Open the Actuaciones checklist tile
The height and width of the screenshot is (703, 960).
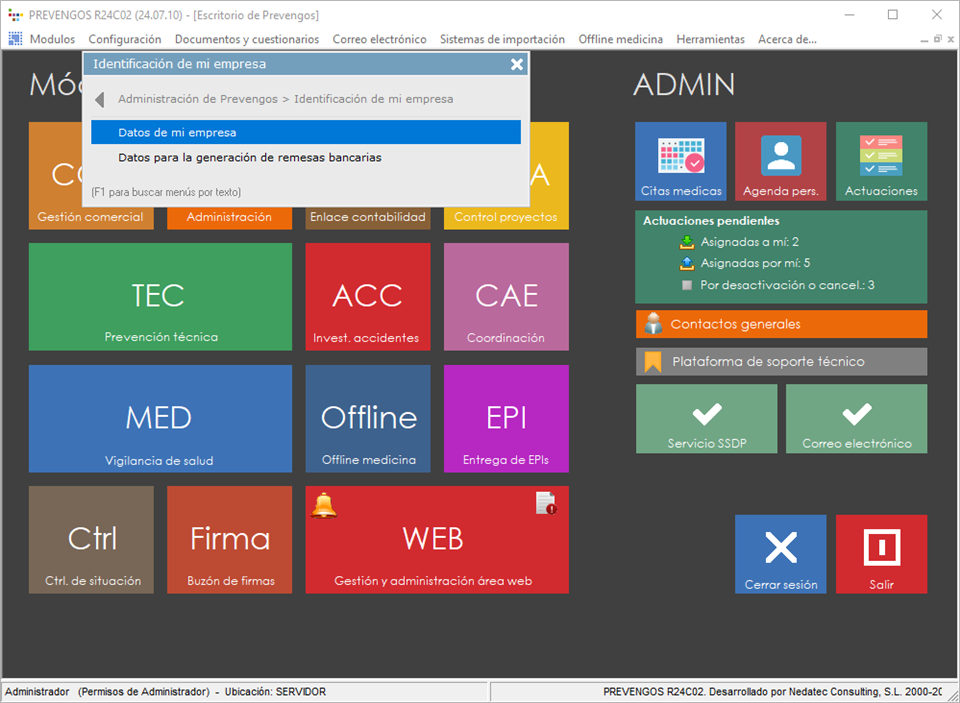(x=881, y=161)
